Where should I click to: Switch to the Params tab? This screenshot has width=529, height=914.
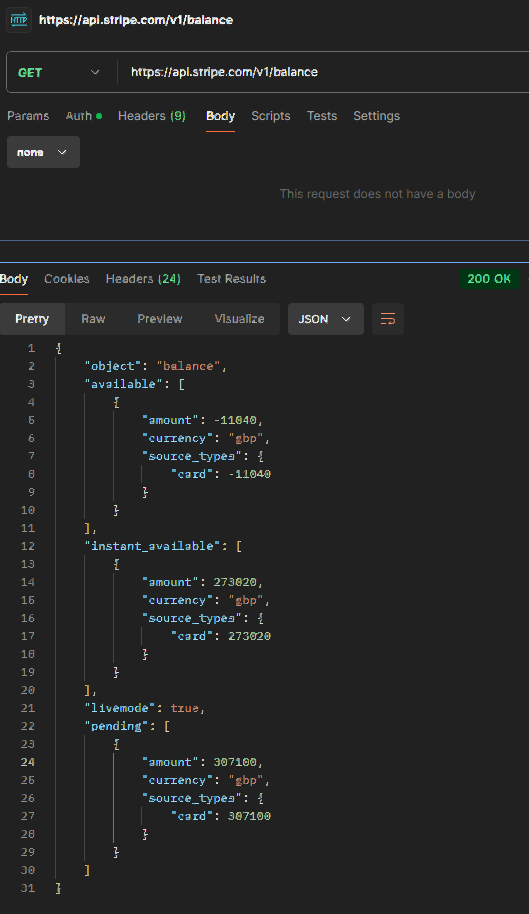click(28, 116)
